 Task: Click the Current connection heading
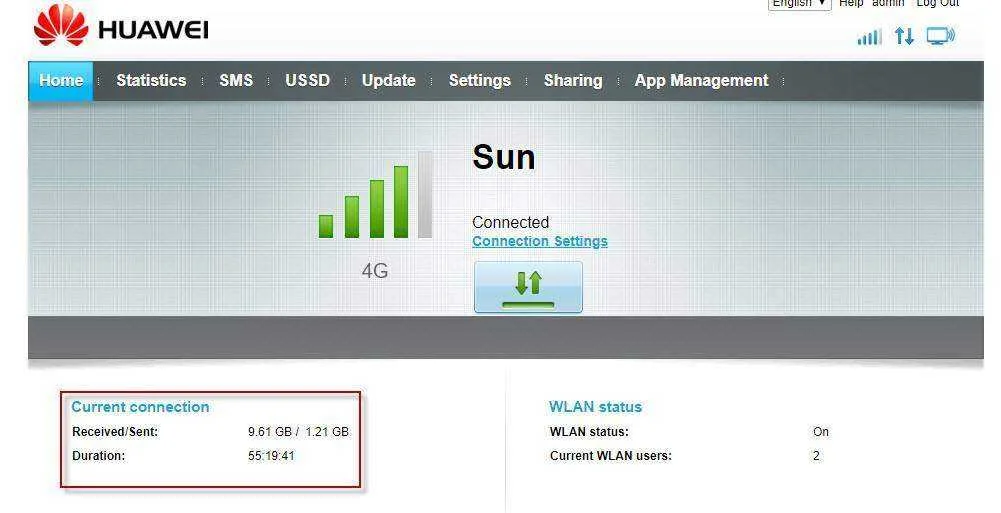pyautogui.click(x=140, y=406)
